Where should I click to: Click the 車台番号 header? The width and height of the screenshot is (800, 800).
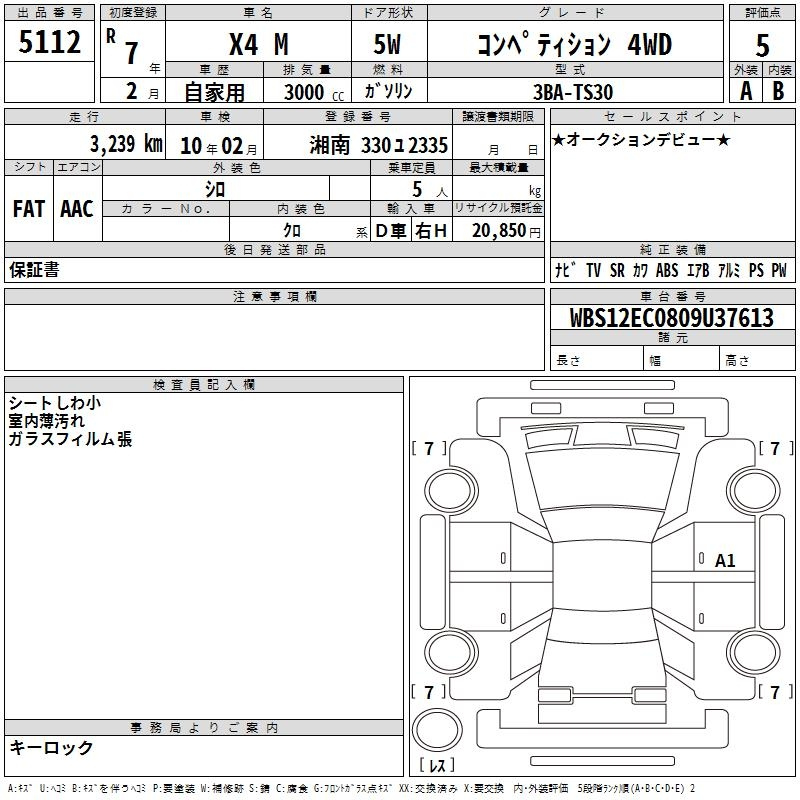672,296
